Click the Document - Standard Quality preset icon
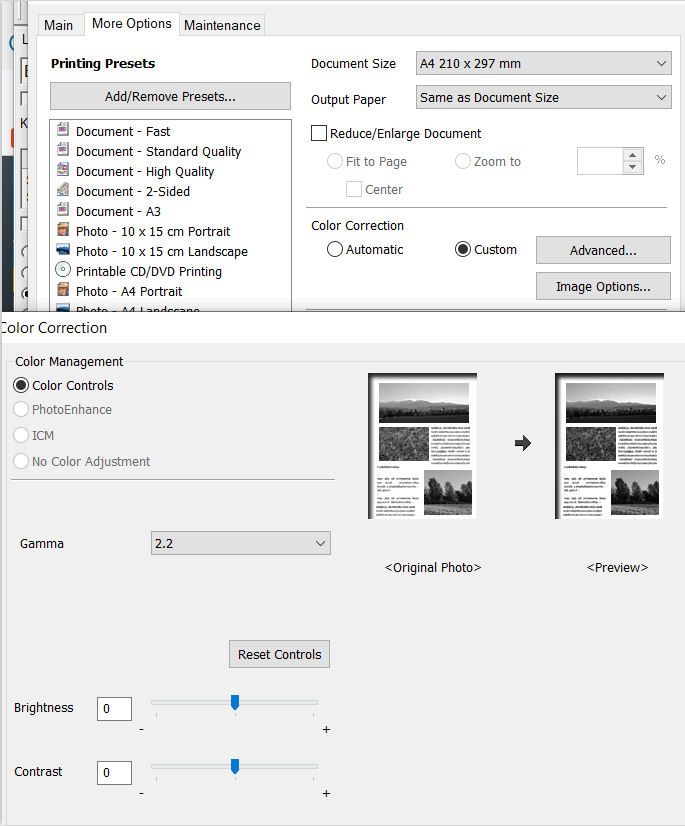This screenshot has width=685, height=826. pyautogui.click(x=63, y=151)
